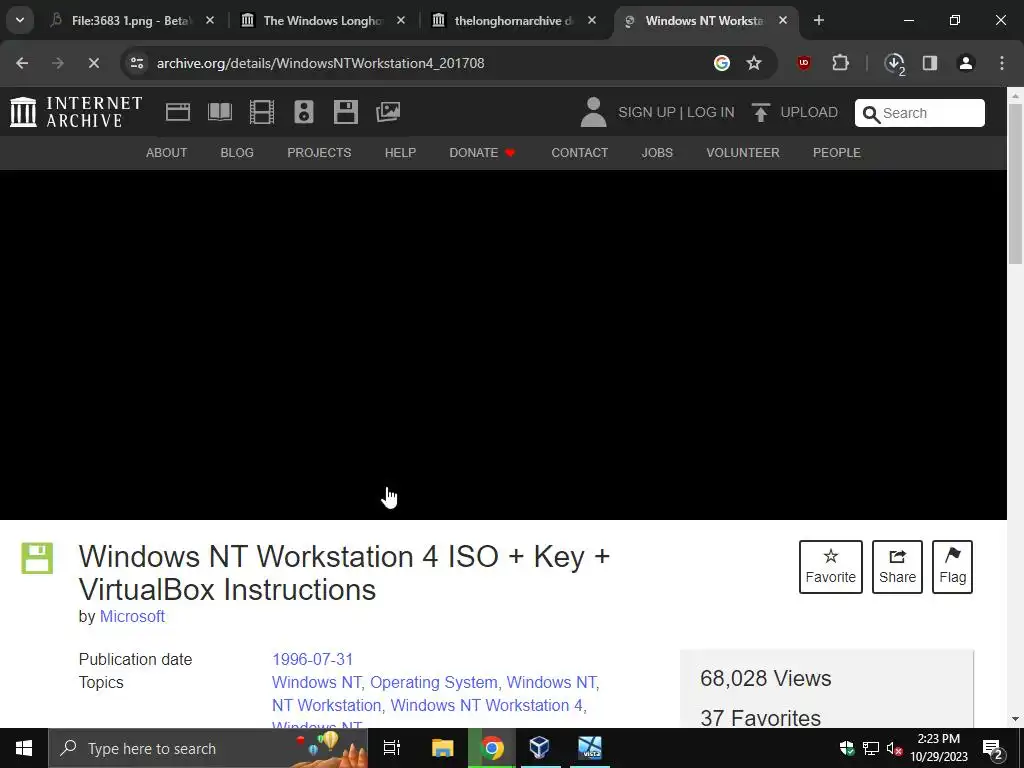The width and height of the screenshot is (1024, 768).
Task: Open the Texts book icon
Action: point(219,112)
